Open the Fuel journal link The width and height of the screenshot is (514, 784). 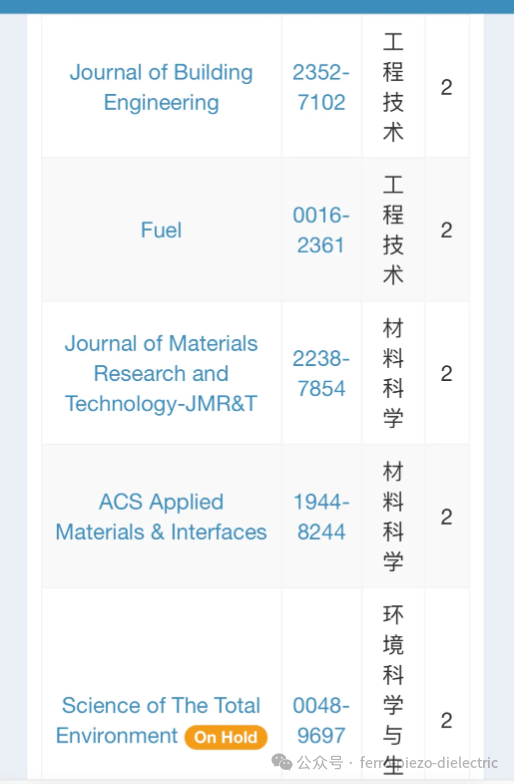[x=161, y=230]
